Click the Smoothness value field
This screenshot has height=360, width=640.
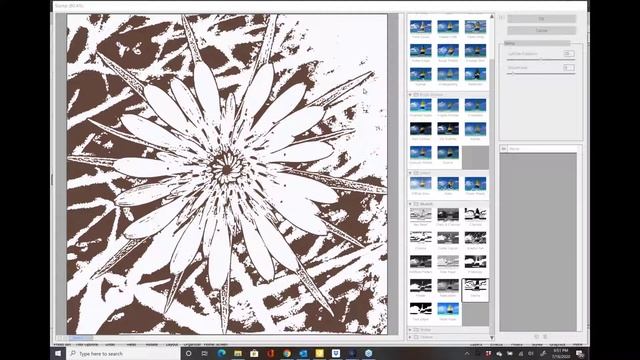coord(569,68)
